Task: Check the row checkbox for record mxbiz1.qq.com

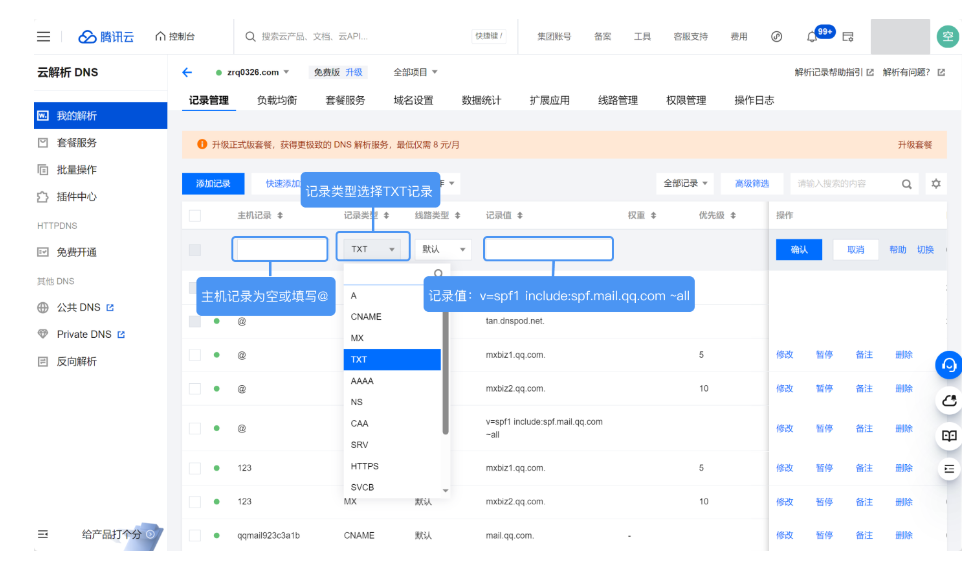Action: pyautogui.click(x=194, y=354)
